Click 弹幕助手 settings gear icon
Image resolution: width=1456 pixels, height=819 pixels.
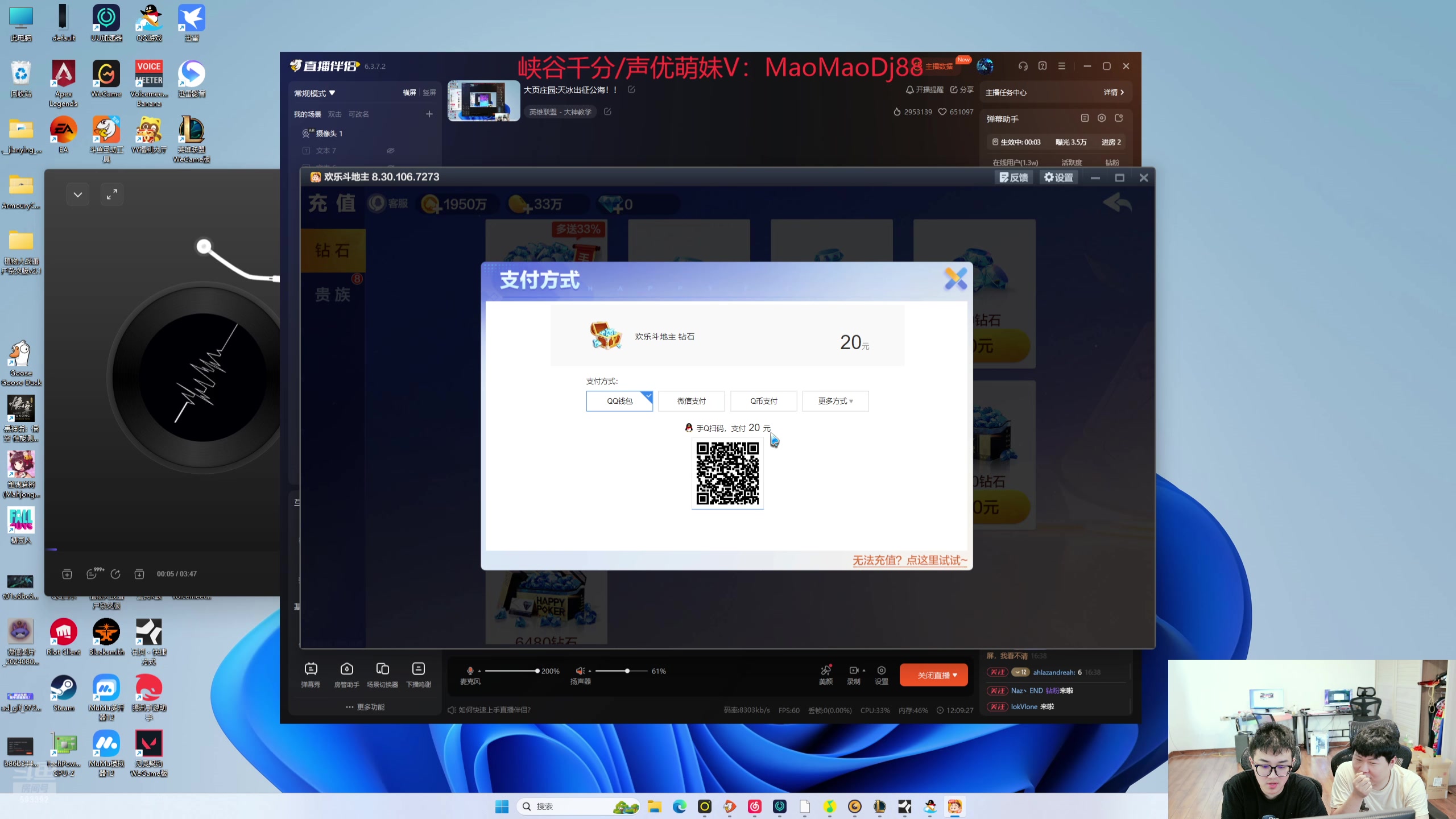click(x=1102, y=118)
